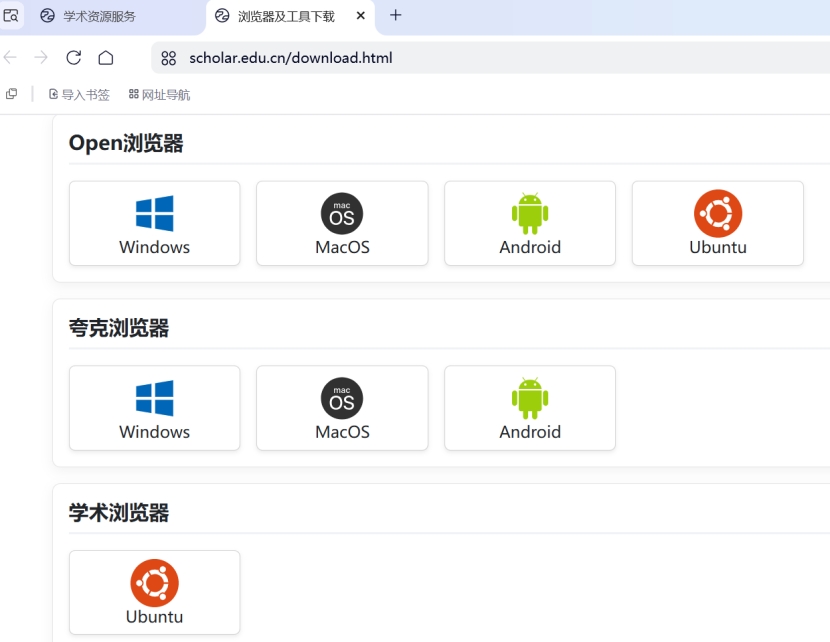Go back to previous page
Viewport: 830px width, 642px height.
(x=10, y=57)
